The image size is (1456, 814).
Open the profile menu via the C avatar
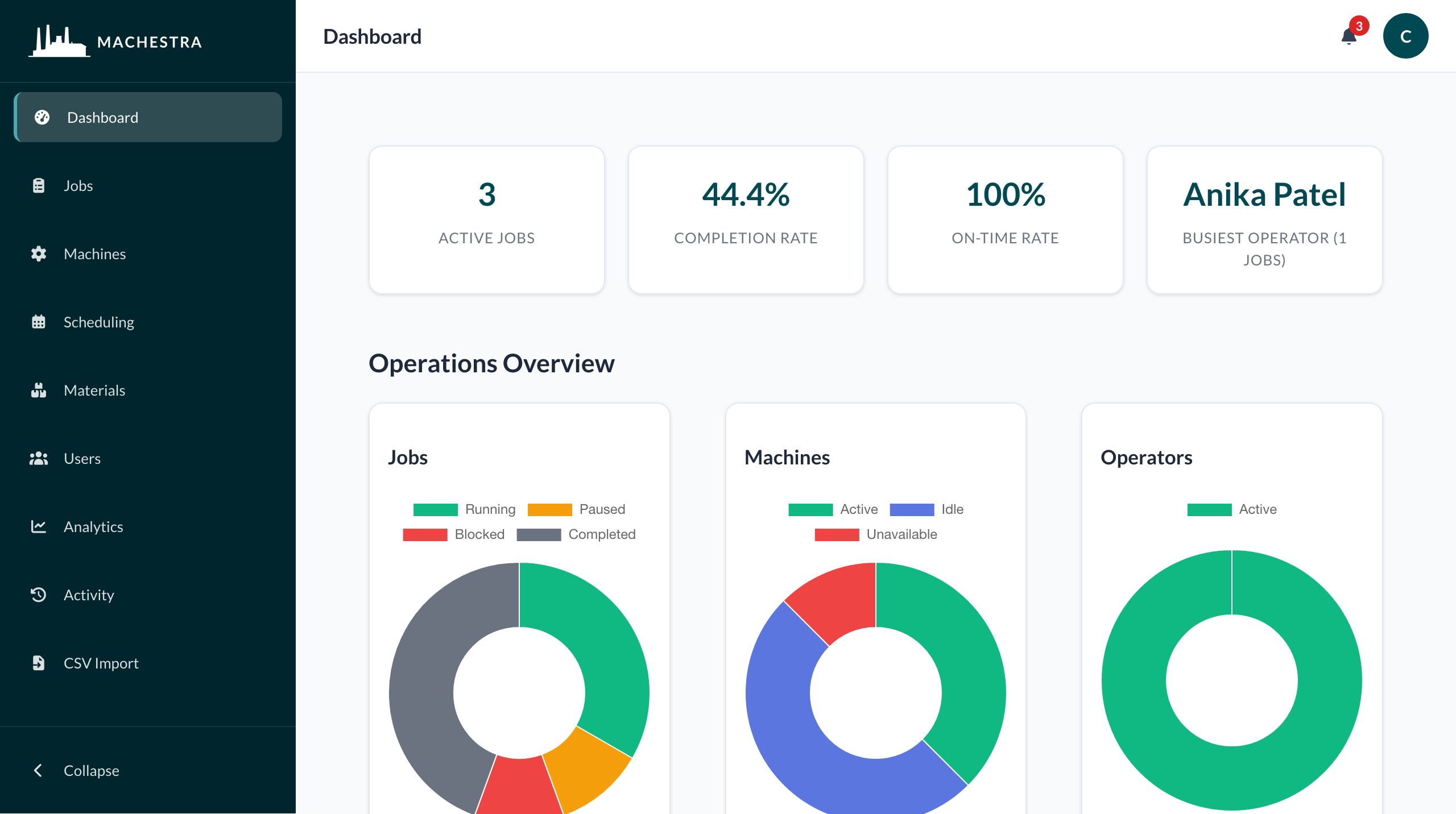click(x=1405, y=36)
